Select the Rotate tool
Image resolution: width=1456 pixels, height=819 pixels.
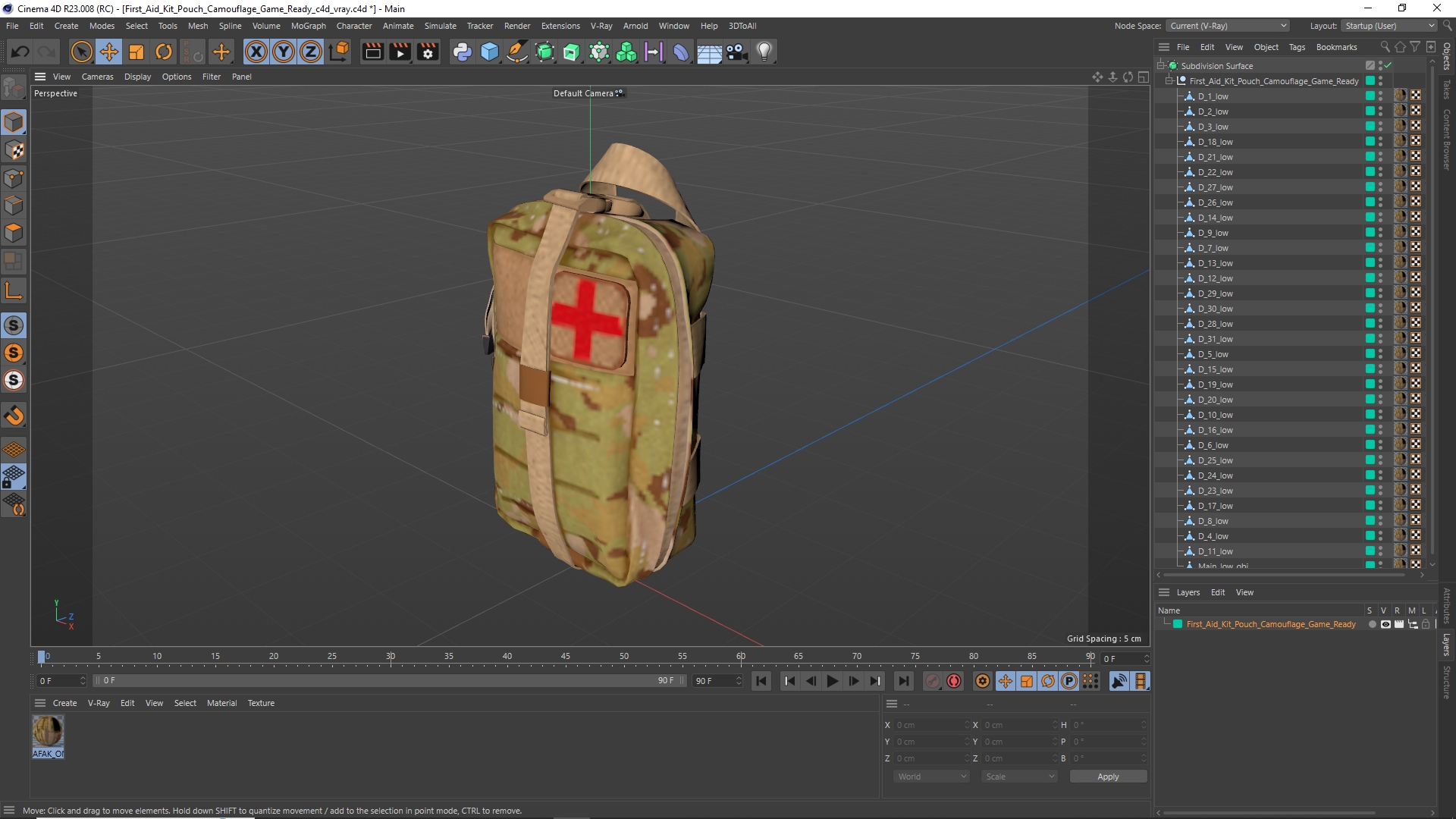point(164,52)
